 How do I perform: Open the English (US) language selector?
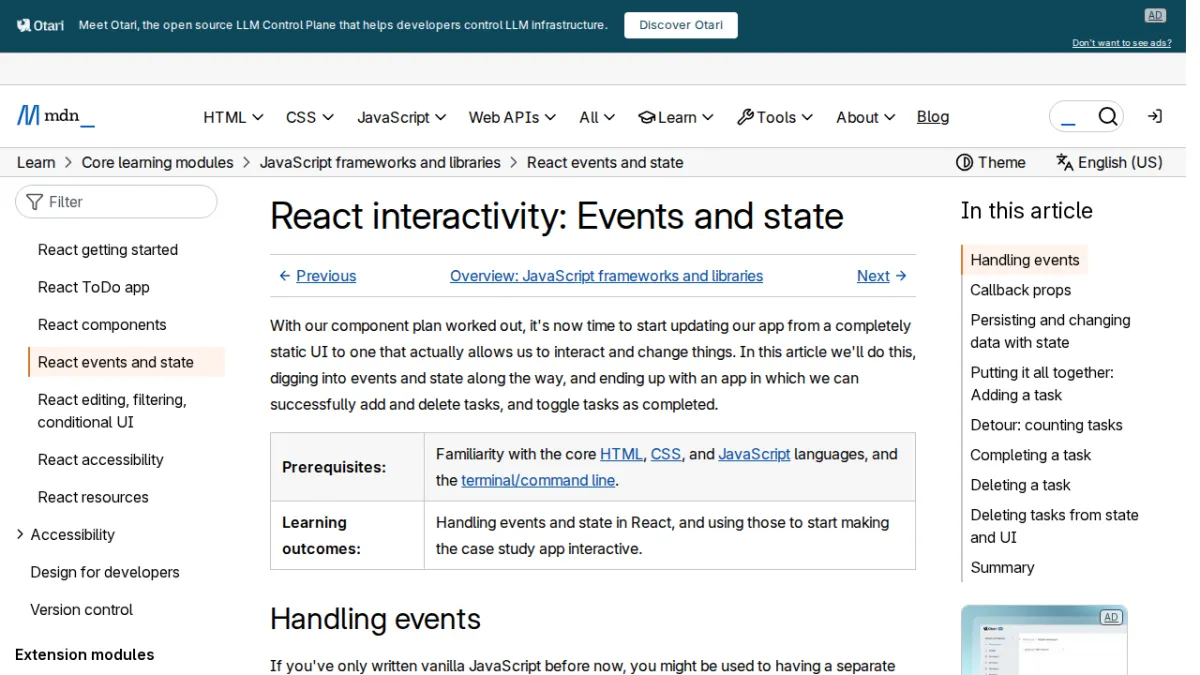[1109, 162]
